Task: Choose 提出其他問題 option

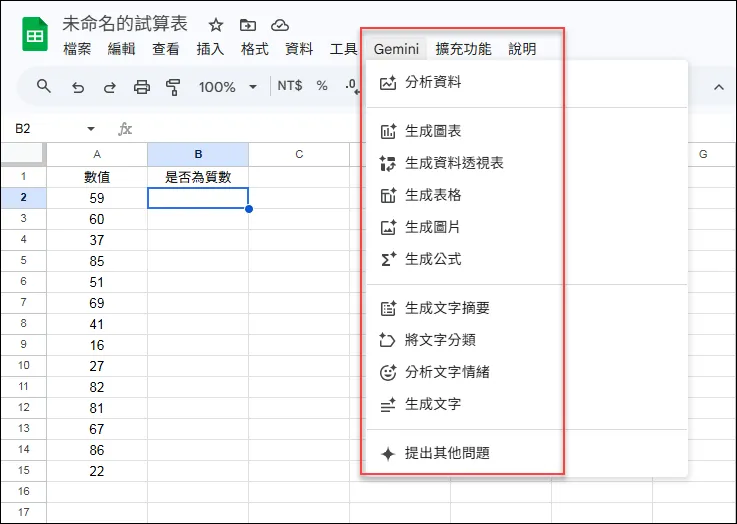Action: coord(526,454)
